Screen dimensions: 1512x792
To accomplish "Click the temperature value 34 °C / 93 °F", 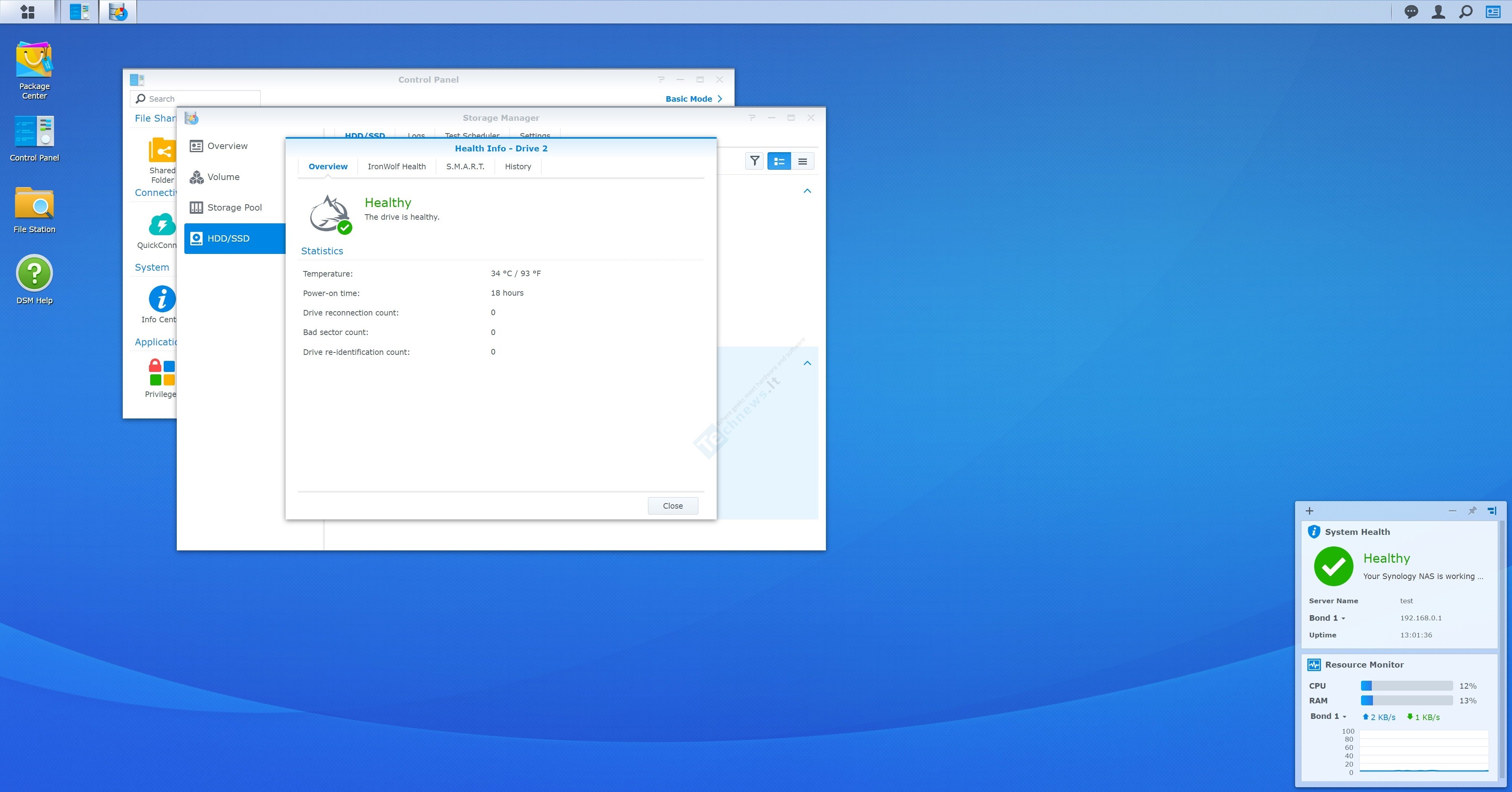I will click(x=516, y=273).
